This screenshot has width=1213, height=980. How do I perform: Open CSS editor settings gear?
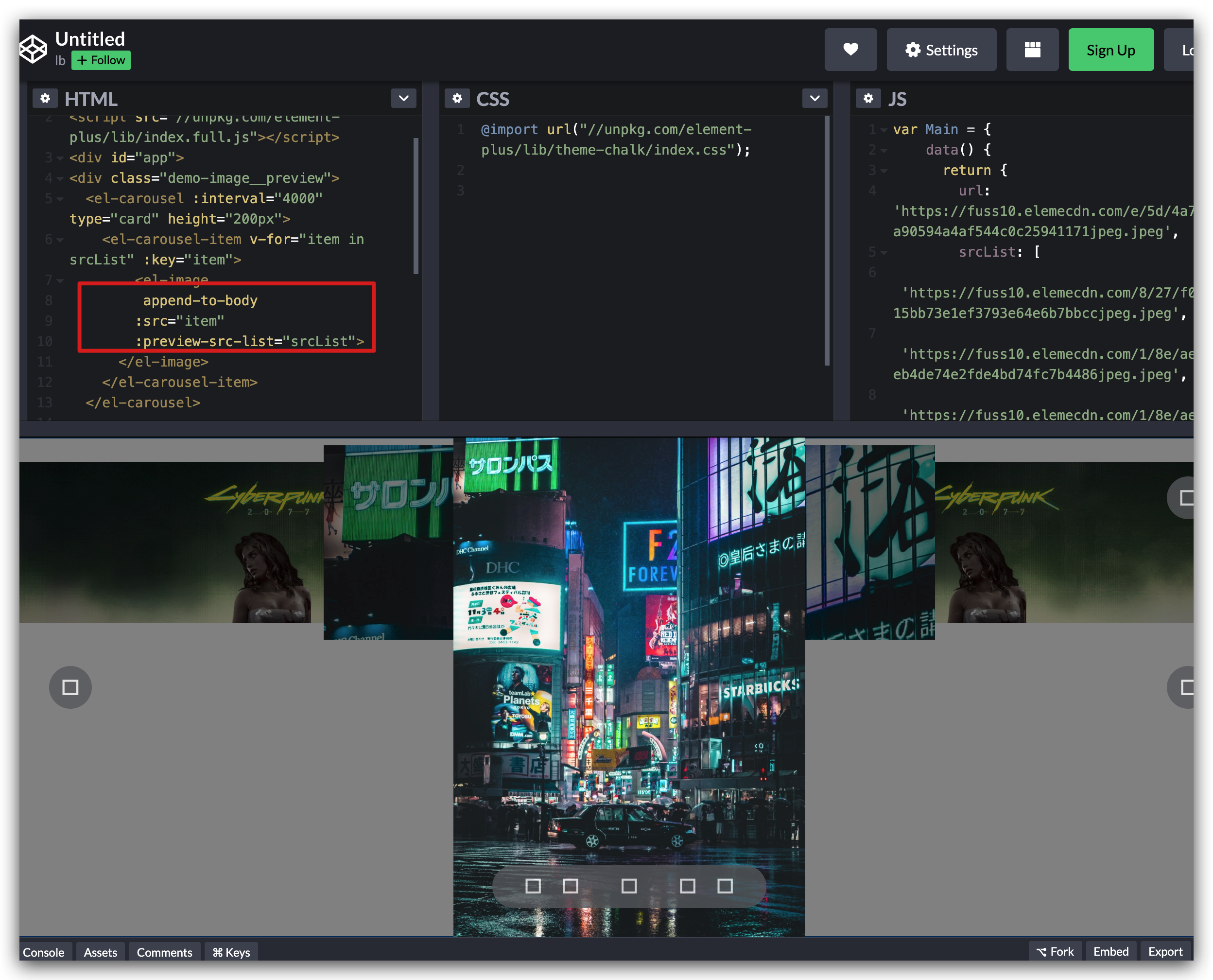[x=457, y=98]
